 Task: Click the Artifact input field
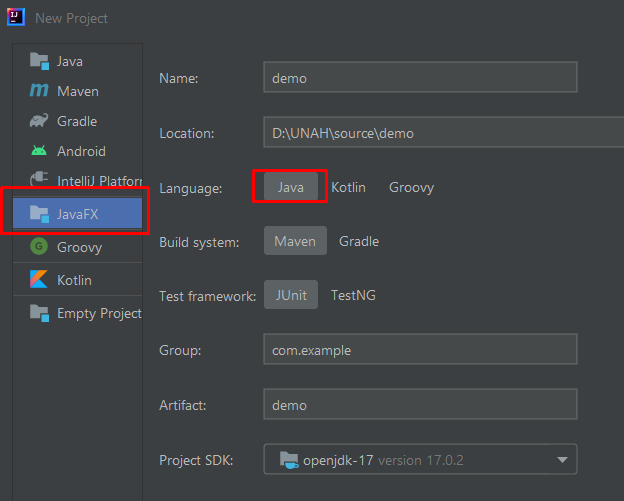coord(420,404)
